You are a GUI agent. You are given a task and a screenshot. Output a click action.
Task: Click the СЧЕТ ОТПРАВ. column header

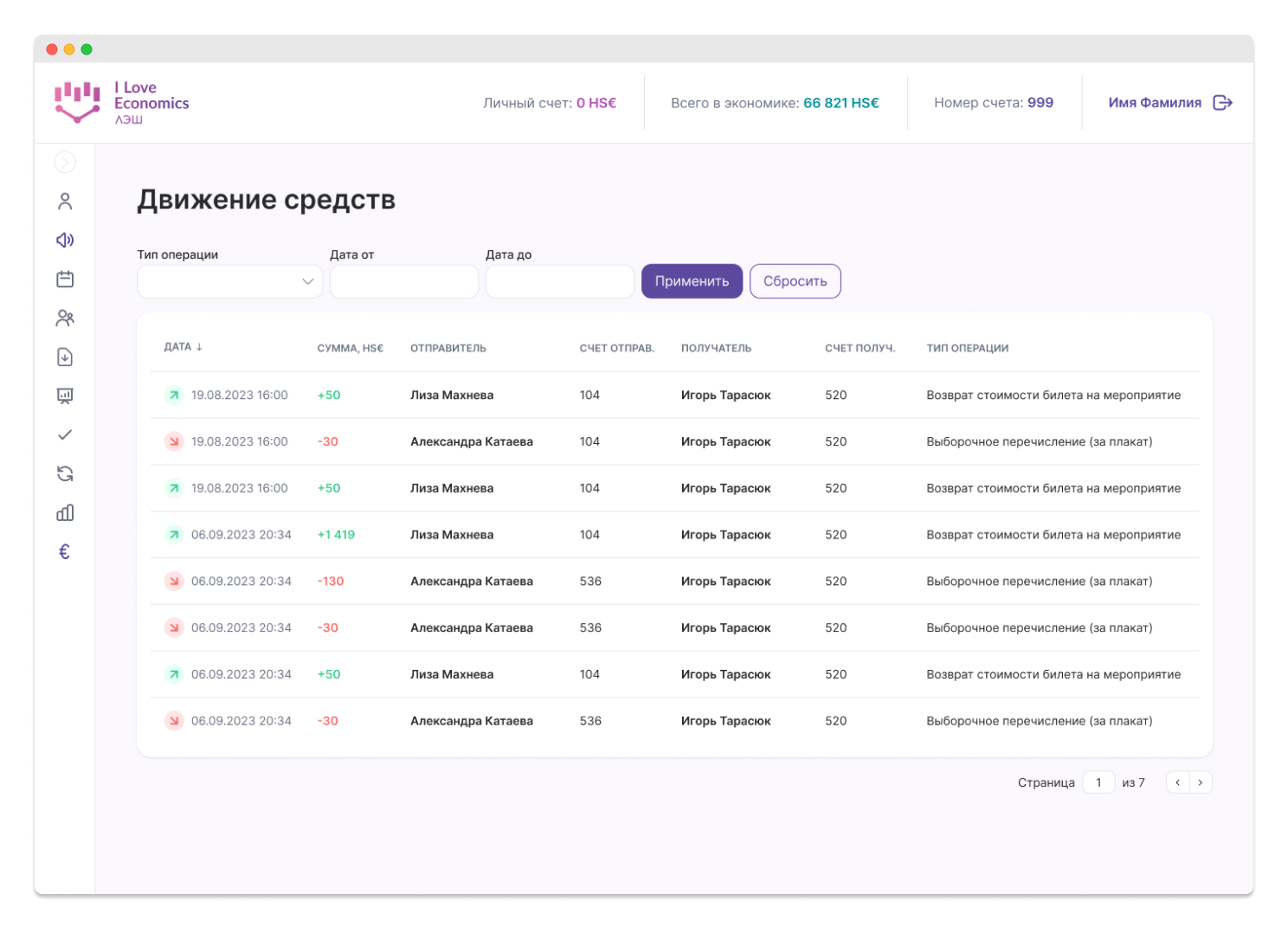point(617,348)
